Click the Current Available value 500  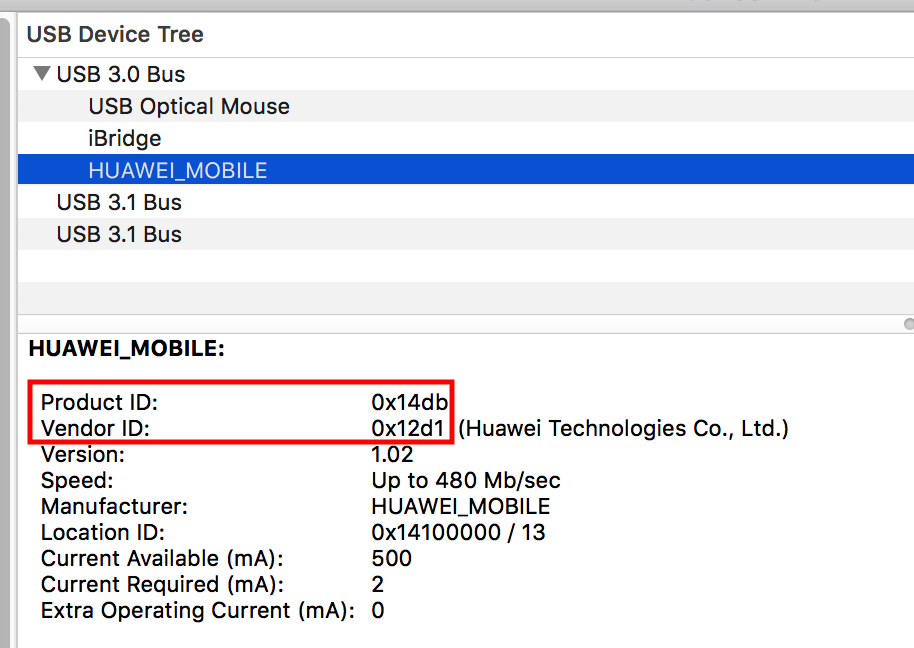click(x=392, y=559)
